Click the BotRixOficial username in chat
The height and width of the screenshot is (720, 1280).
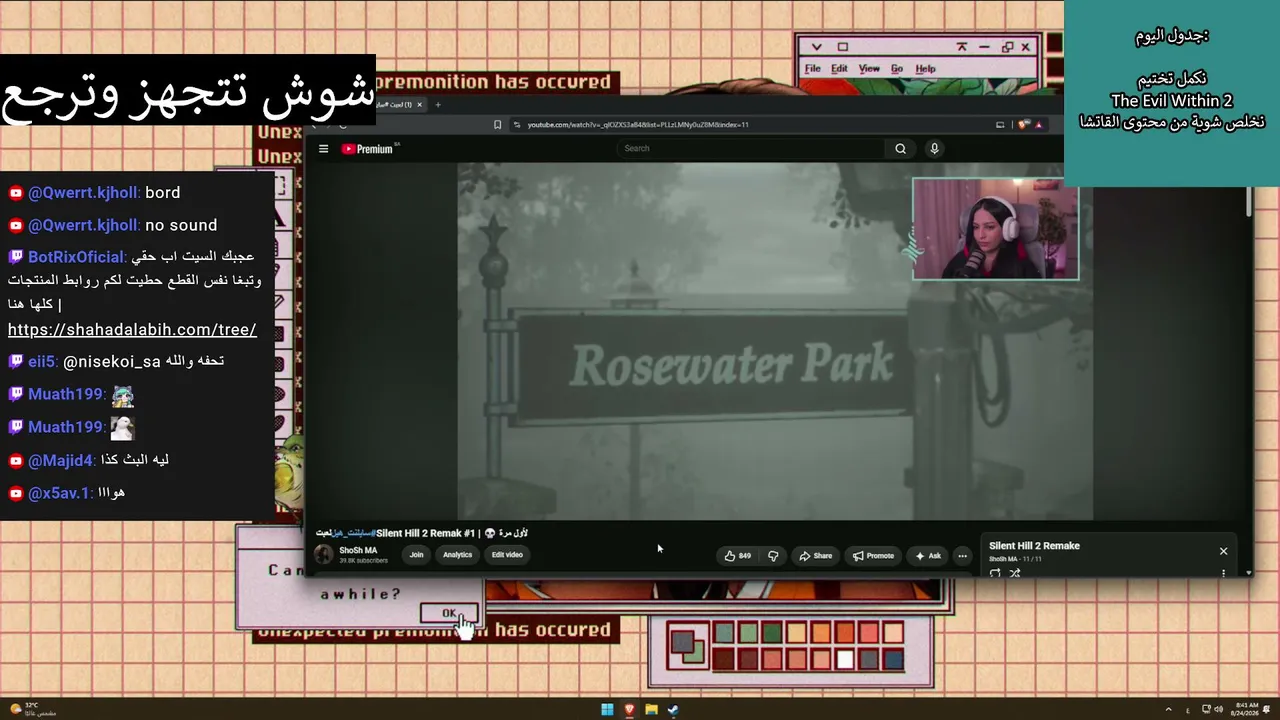pyautogui.click(x=76, y=257)
